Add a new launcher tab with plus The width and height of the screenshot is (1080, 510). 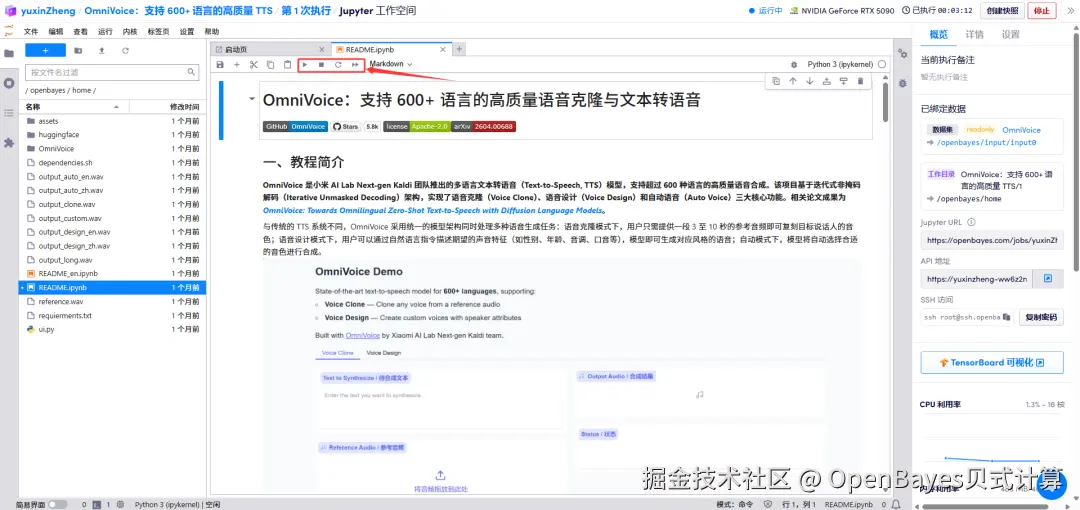point(459,50)
